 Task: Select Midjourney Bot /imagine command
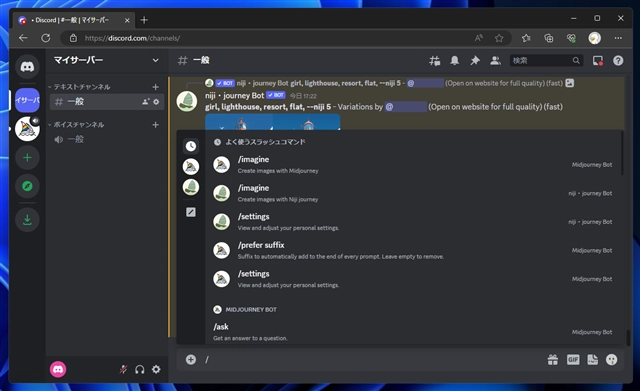click(x=413, y=165)
